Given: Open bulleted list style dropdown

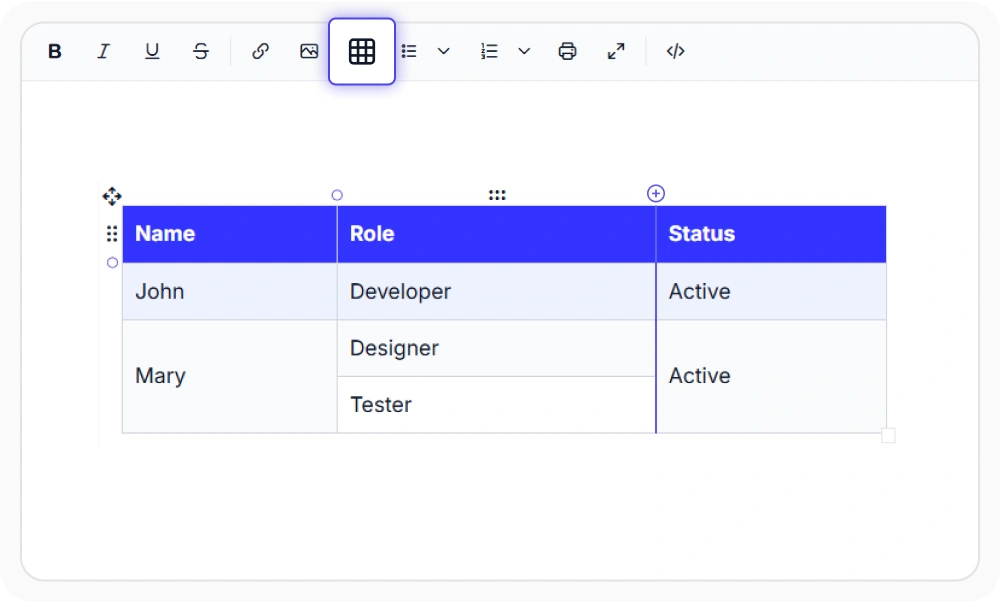Looking at the screenshot, I should pos(444,51).
